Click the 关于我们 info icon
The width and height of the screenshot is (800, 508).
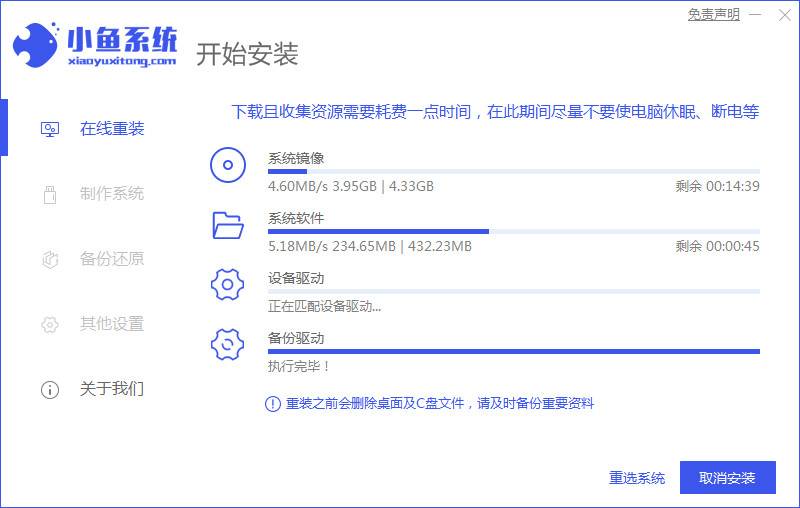(50, 390)
